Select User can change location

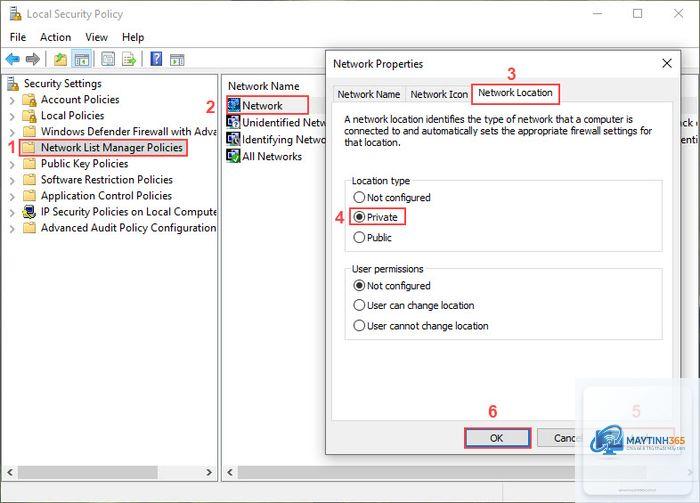[359, 305]
